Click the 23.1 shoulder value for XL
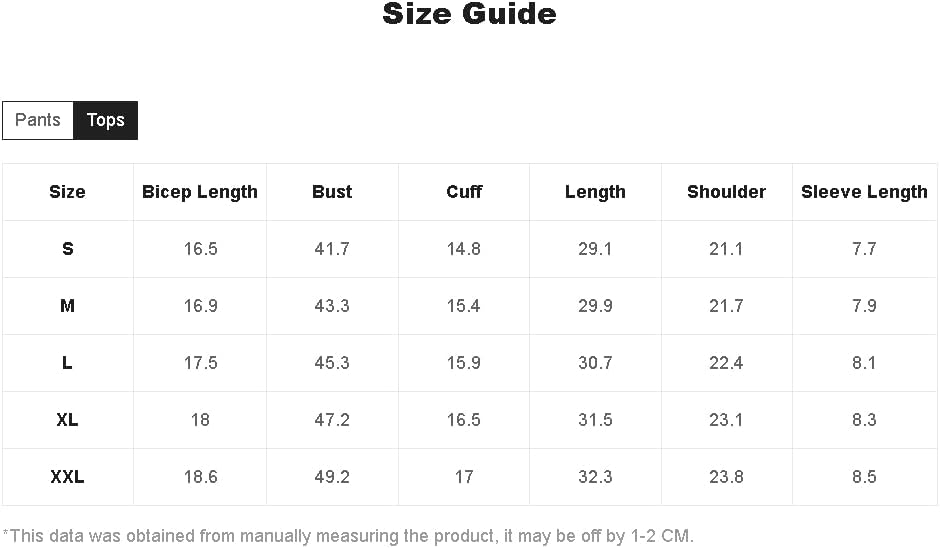 (726, 420)
